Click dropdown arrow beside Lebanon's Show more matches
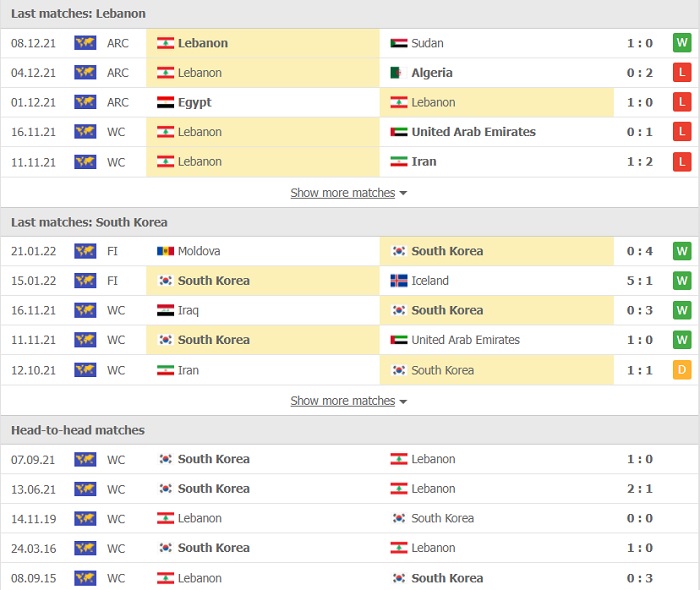This screenshot has height=590, width=700. click(403, 193)
